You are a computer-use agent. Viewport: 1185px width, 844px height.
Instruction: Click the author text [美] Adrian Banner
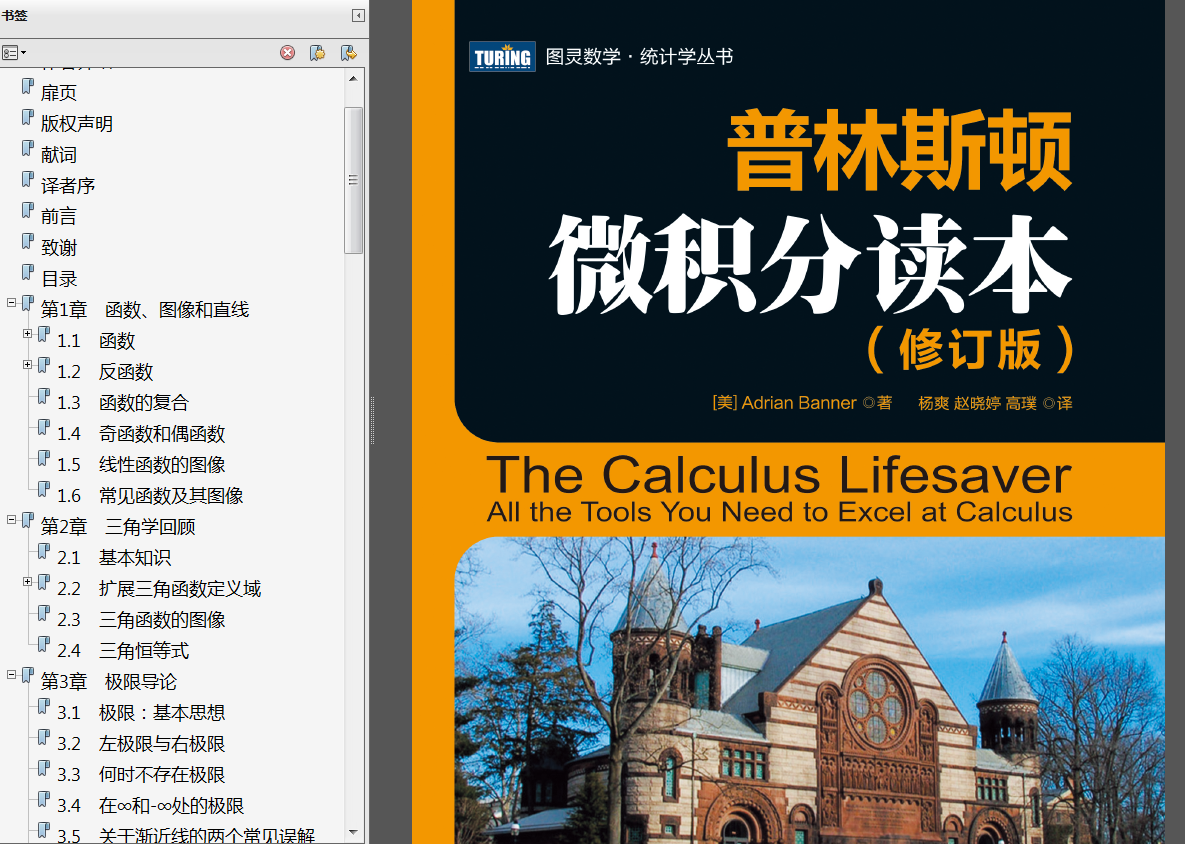coord(784,403)
